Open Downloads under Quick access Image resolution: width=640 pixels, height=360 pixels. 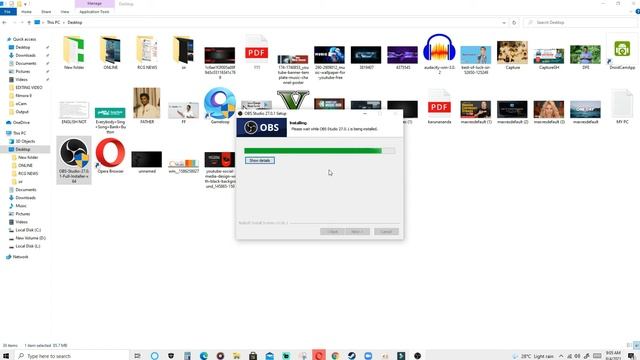click(x=25, y=55)
